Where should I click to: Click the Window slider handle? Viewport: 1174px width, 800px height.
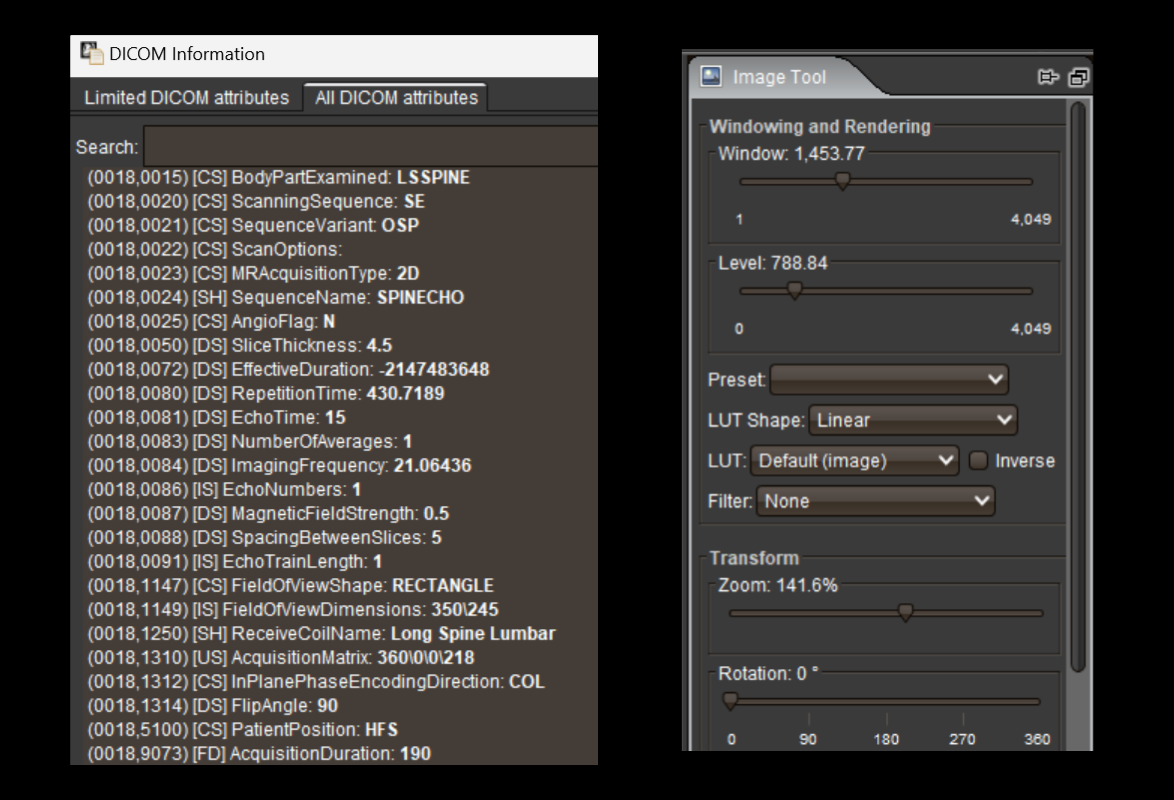click(842, 181)
